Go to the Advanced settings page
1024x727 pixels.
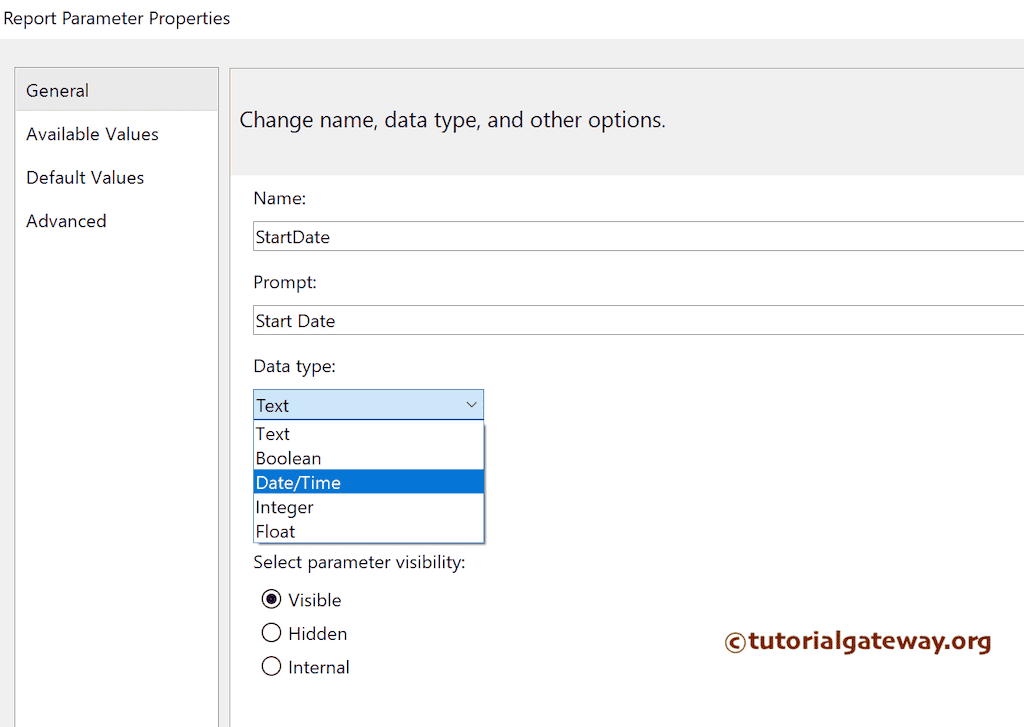tap(66, 220)
